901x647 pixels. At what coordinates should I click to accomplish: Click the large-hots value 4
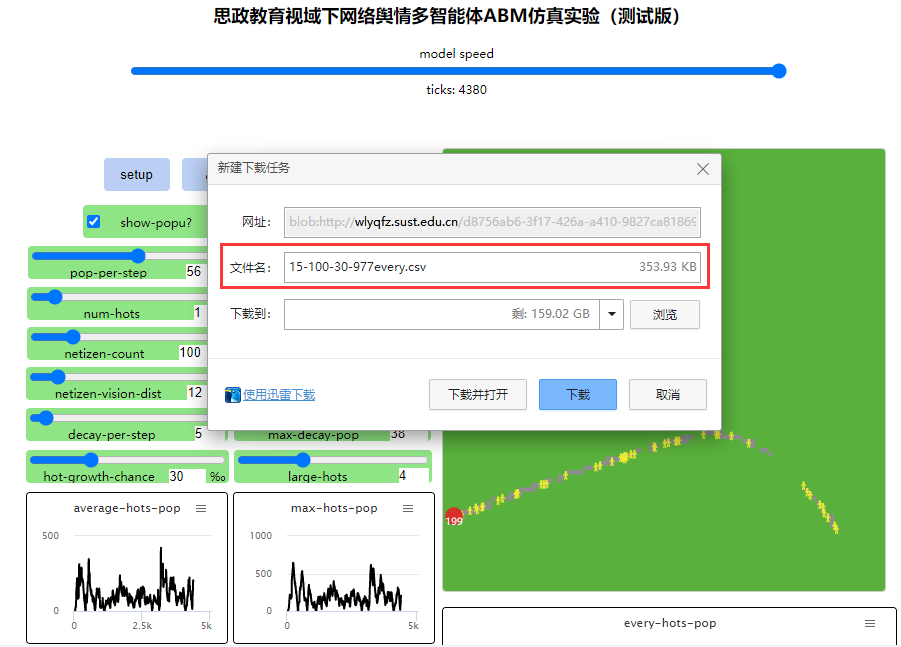[x=402, y=476]
